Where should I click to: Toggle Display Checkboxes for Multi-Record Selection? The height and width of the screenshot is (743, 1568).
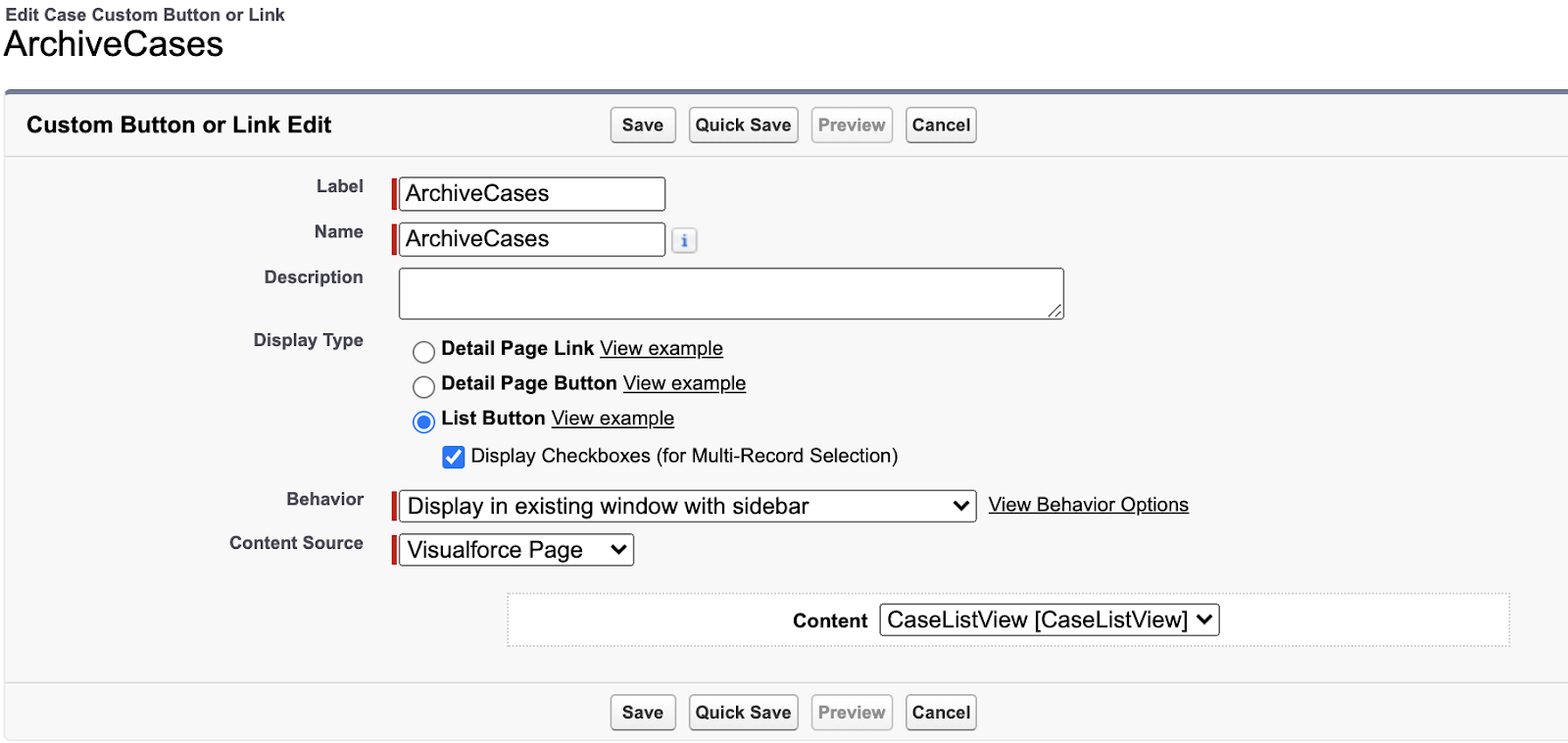[453, 457]
